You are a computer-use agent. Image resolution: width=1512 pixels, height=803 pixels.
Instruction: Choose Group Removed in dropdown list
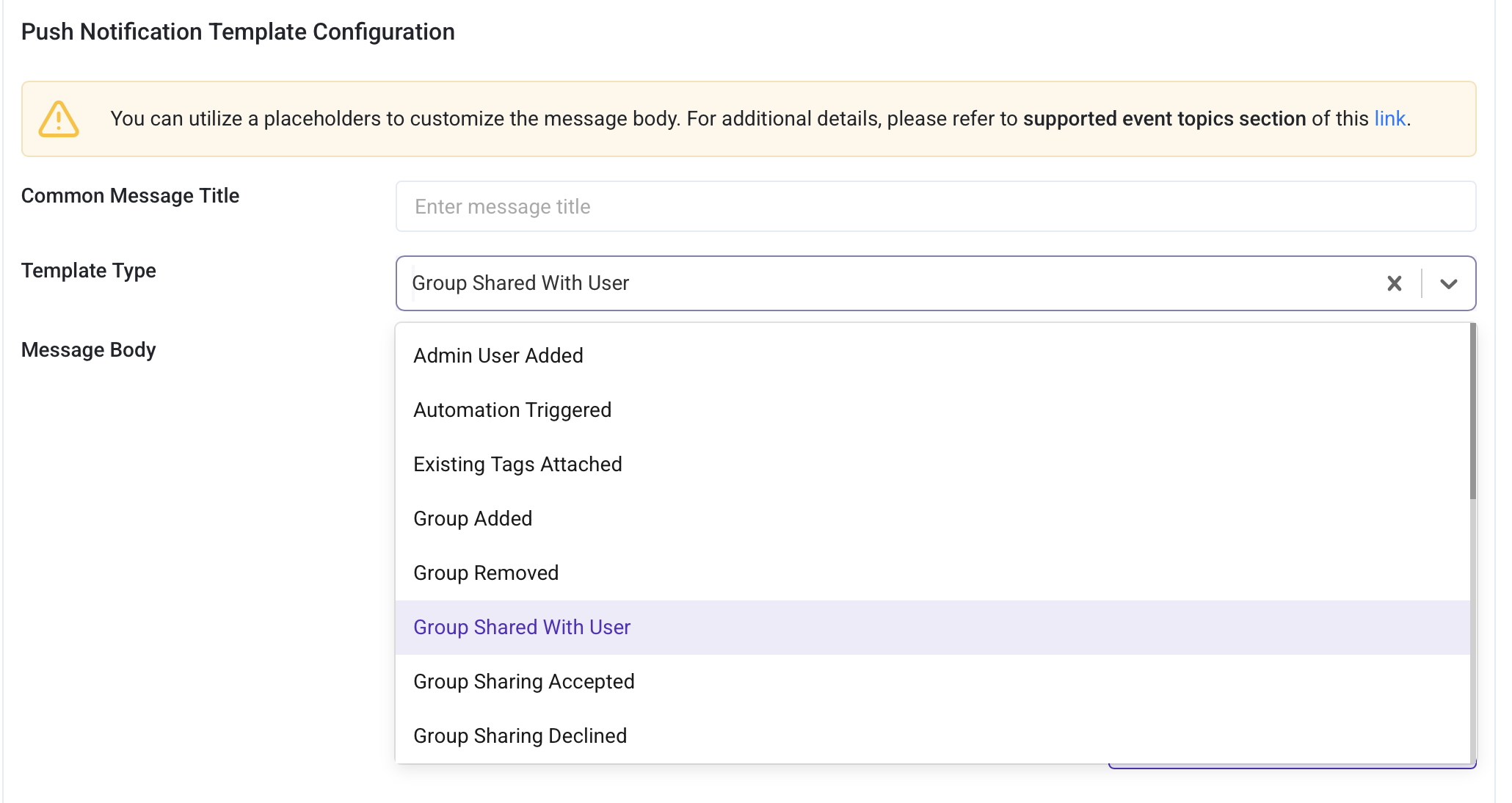(486, 573)
